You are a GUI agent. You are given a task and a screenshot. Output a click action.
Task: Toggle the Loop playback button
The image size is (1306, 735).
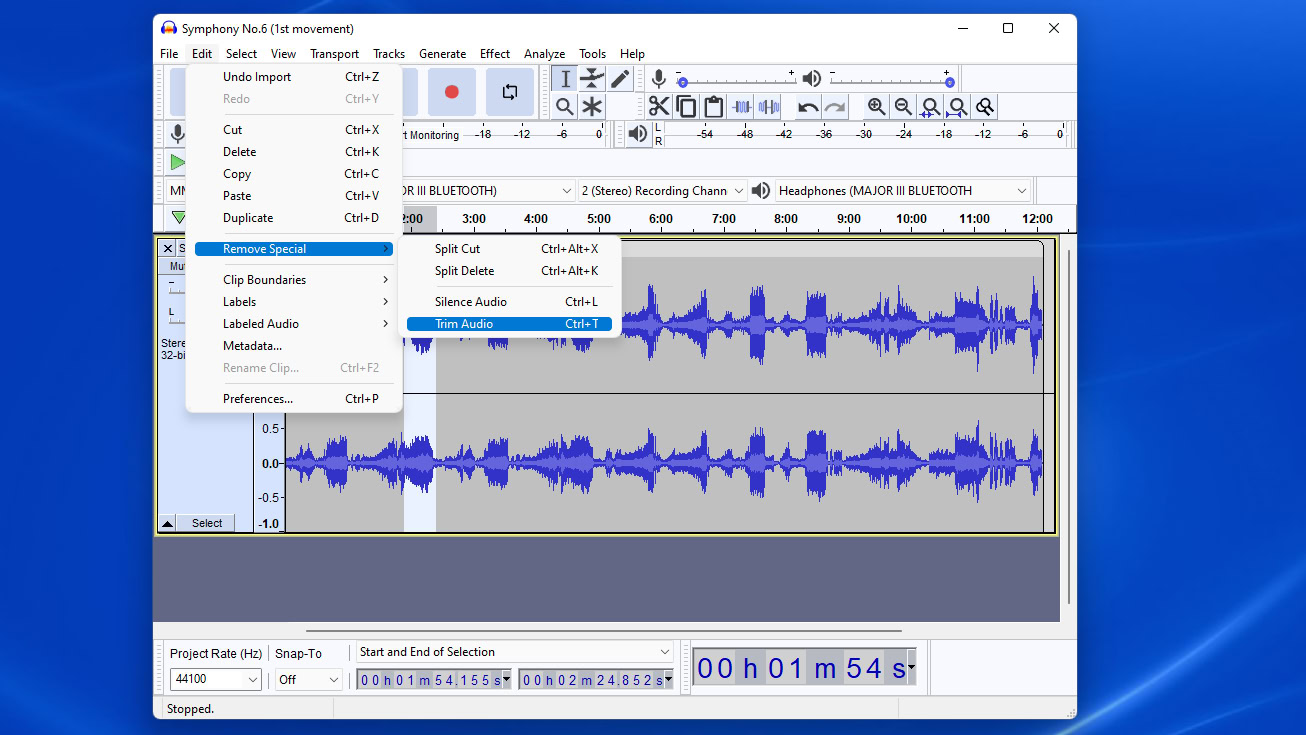509,92
